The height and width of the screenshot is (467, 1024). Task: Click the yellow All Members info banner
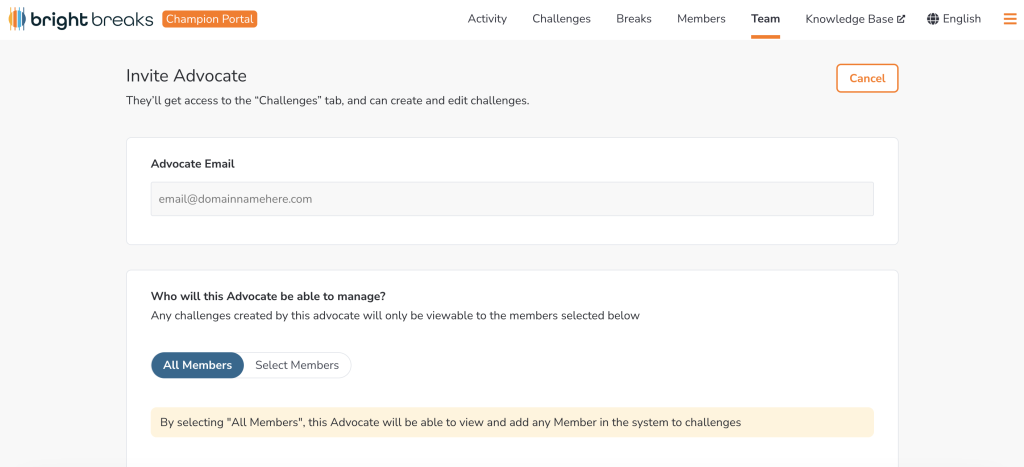click(x=512, y=422)
